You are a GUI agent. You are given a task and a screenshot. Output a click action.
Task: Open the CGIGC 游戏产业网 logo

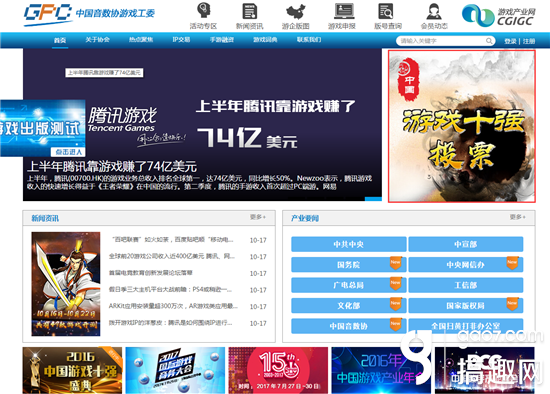[499, 16]
